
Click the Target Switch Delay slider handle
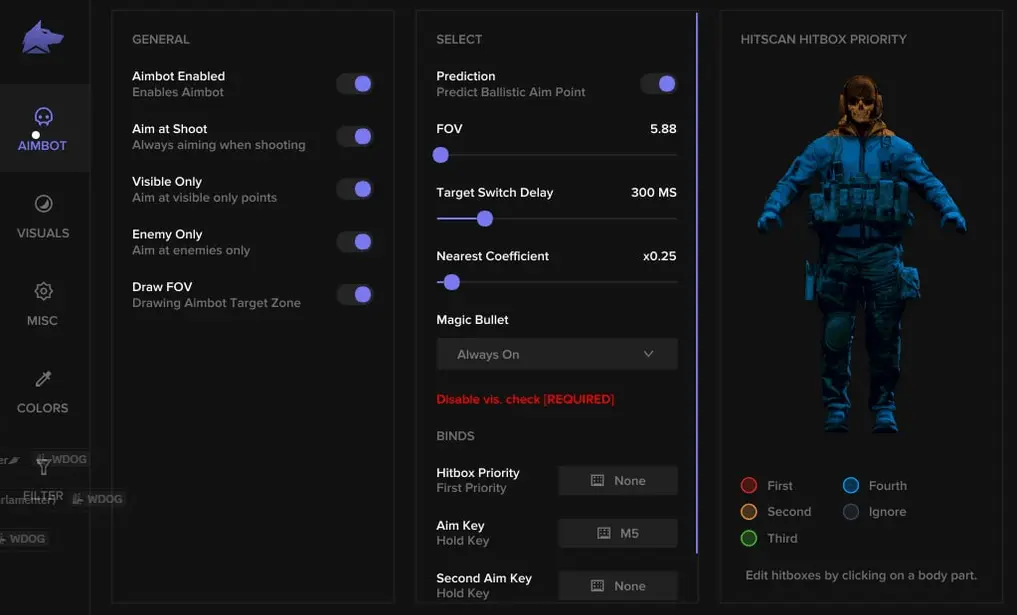[485, 219]
